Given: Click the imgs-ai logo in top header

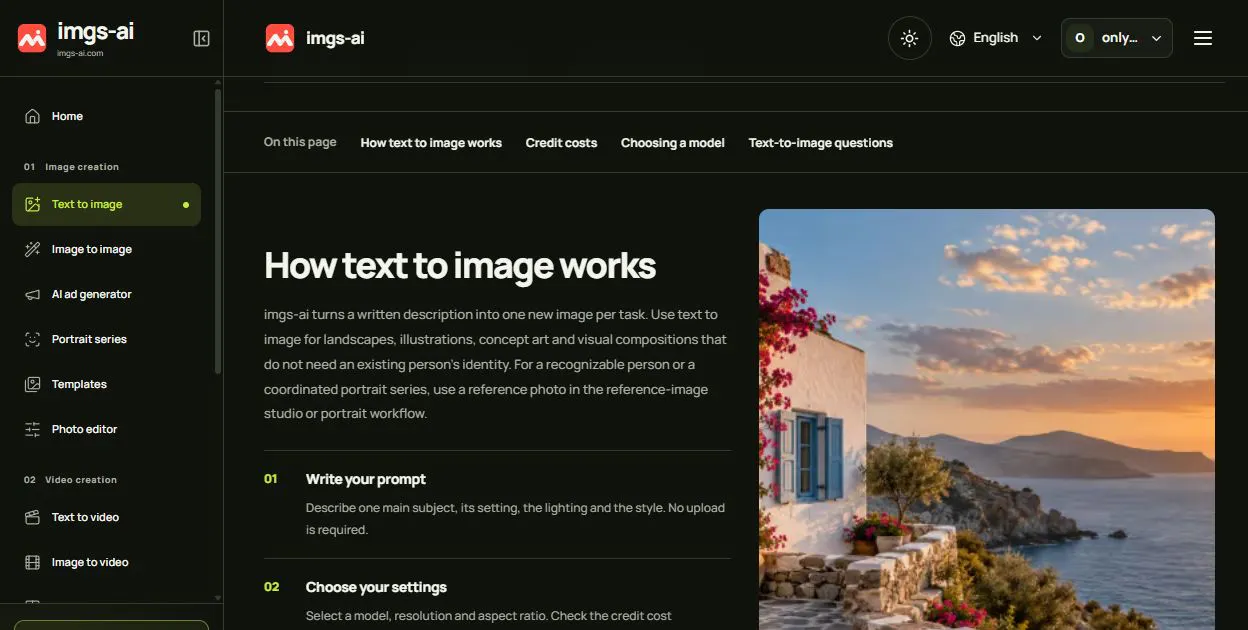Looking at the screenshot, I should click(280, 38).
